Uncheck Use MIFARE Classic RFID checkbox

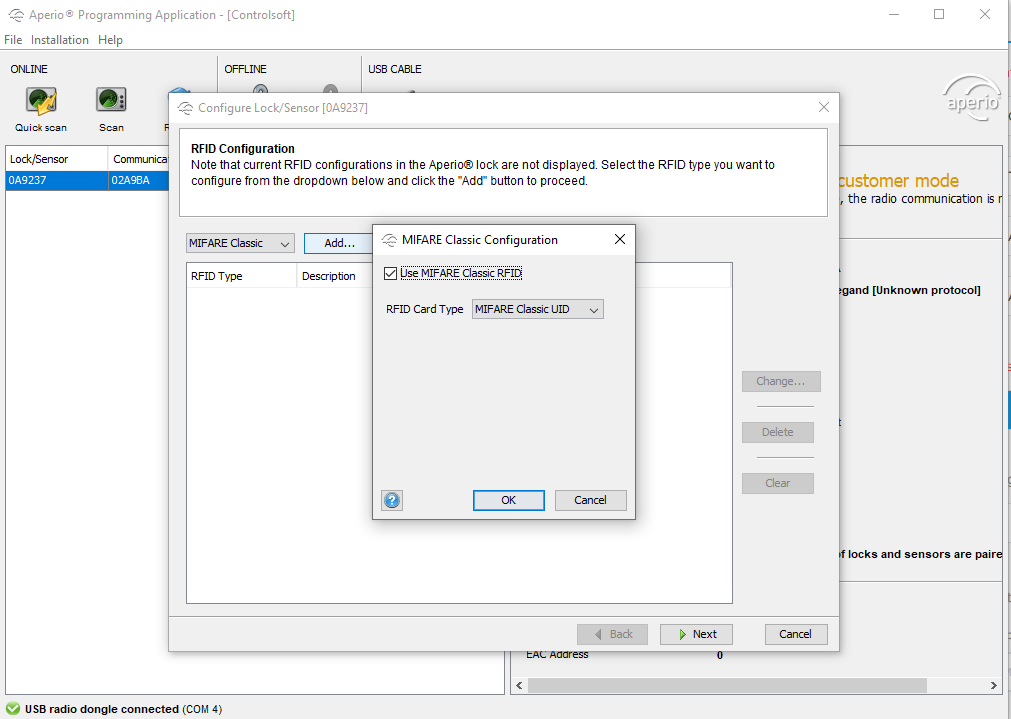390,273
